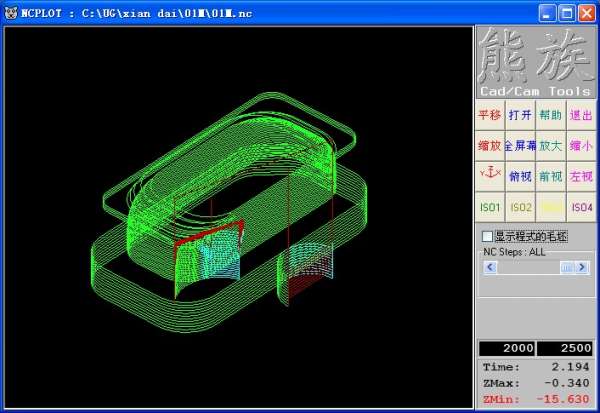The height and width of the screenshot is (413, 600).
Task: Switch to 左视 left view
Action: (x=581, y=176)
